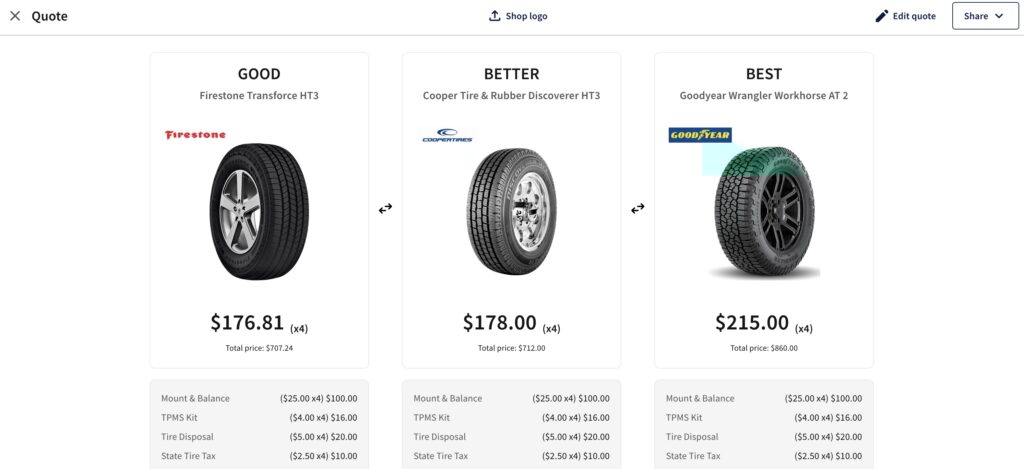Click the Edit quote button

point(906,16)
